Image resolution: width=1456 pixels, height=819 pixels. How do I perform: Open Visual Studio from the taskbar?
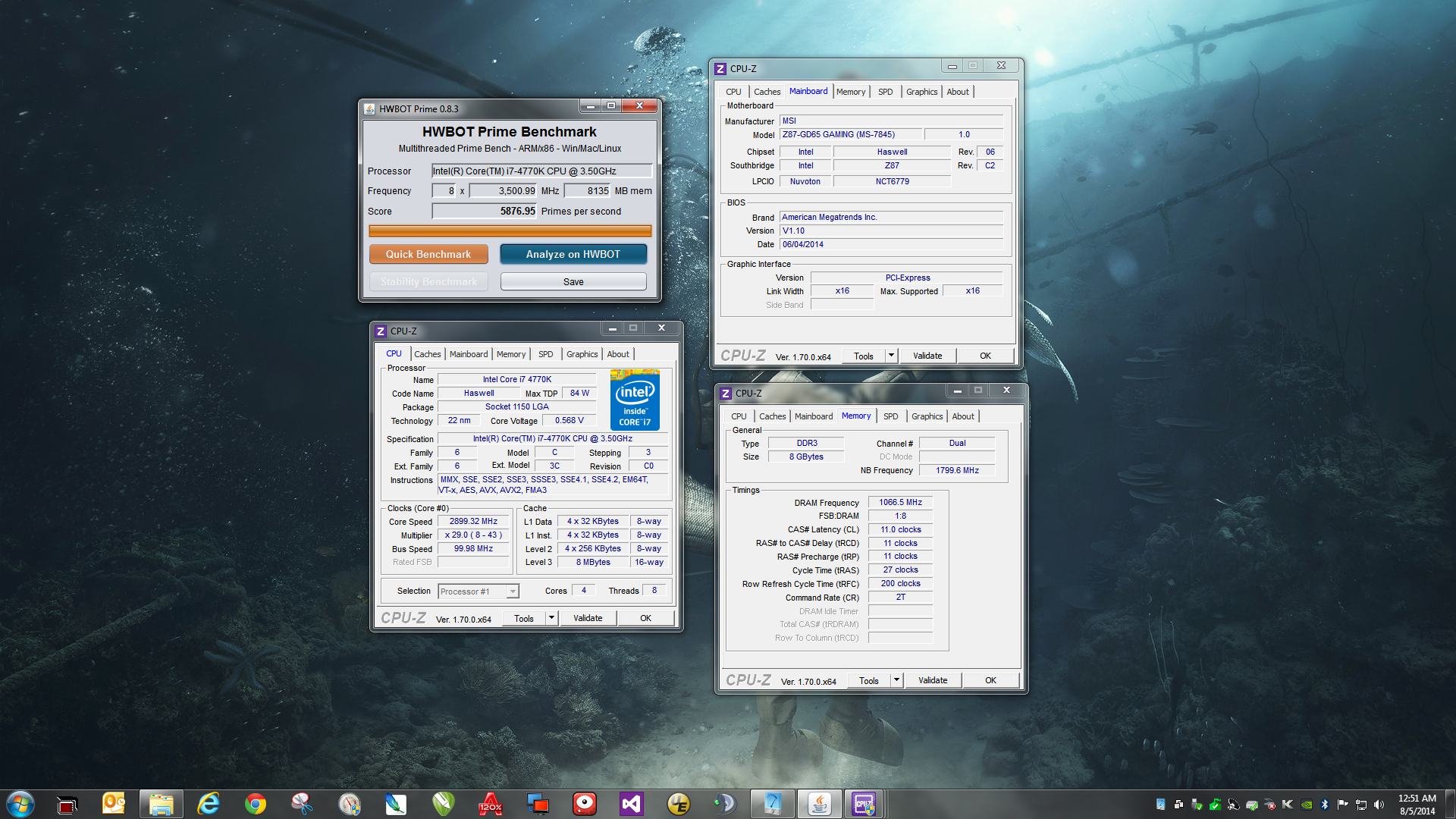[631, 804]
